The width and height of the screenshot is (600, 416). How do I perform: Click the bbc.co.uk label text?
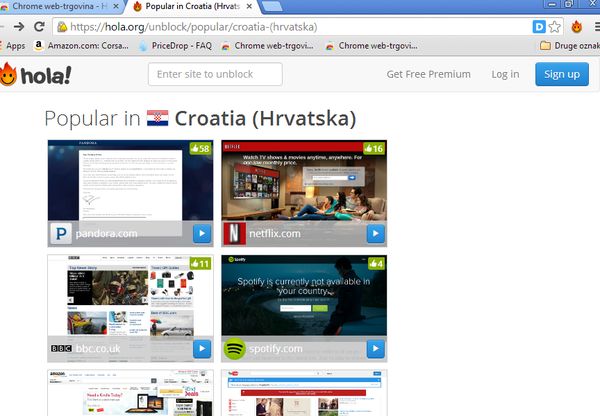[x=98, y=349]
